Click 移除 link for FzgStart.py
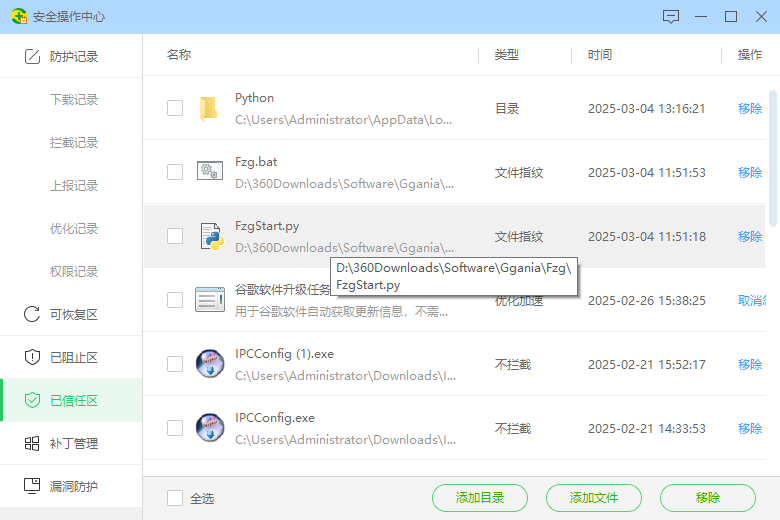Image resolution: width=780 pixels, height=520 pixels. pos(750,236)
